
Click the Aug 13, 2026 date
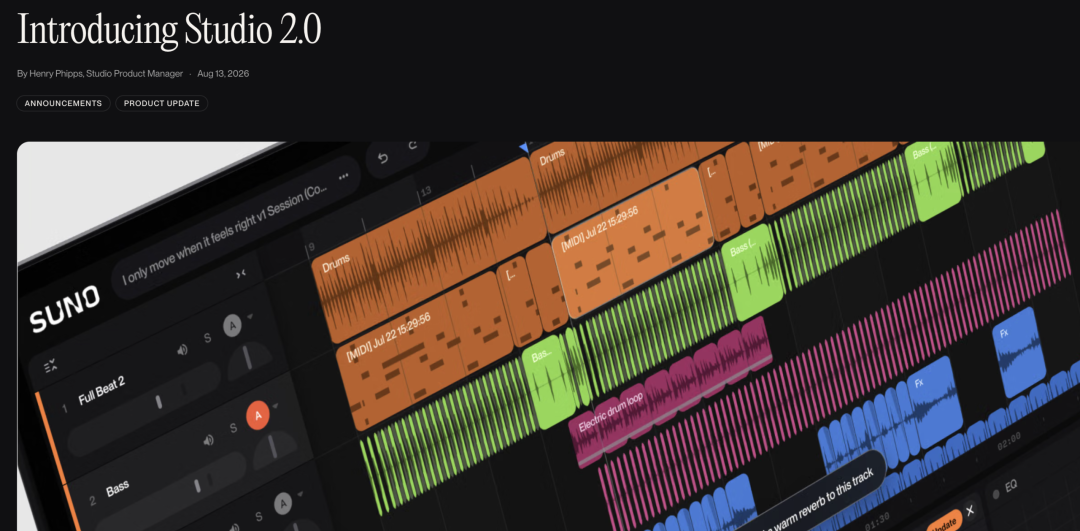pos(223,74)
